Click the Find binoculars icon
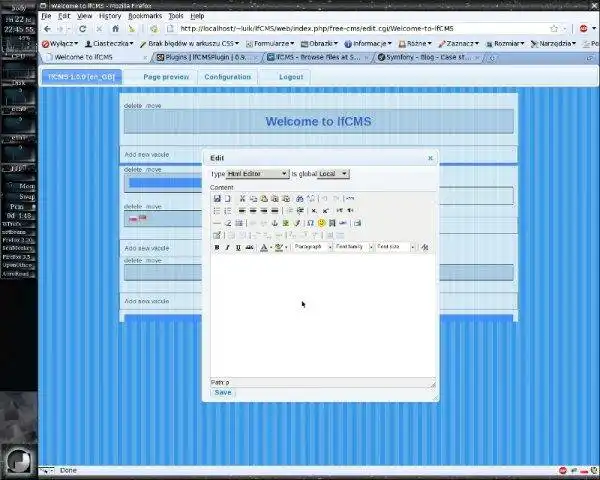600x480 pixels. (300, 198)
